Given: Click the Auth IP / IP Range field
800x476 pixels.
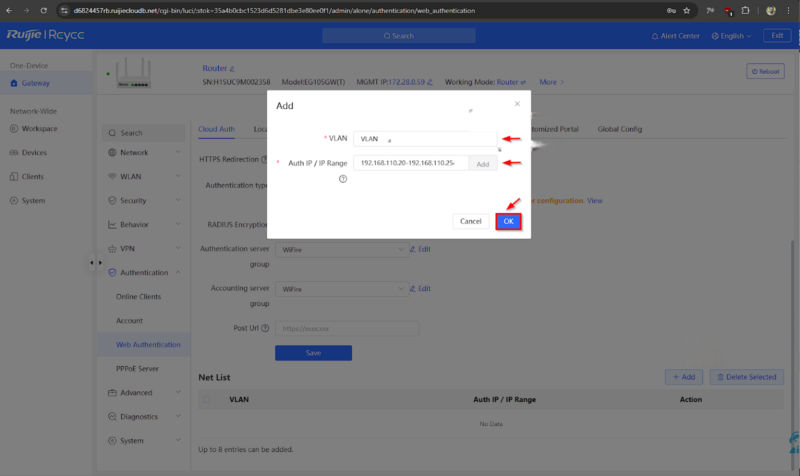Looking at the screenshot, I should tap(410, 163).
